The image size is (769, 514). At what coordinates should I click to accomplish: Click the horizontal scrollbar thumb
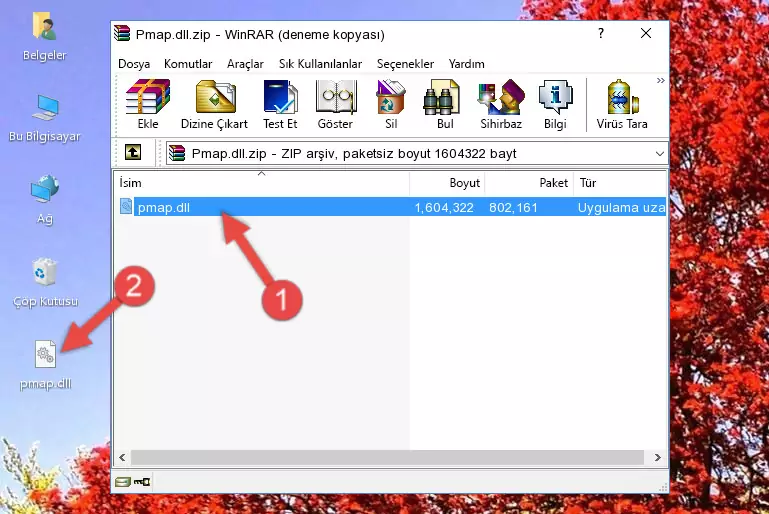387,458
